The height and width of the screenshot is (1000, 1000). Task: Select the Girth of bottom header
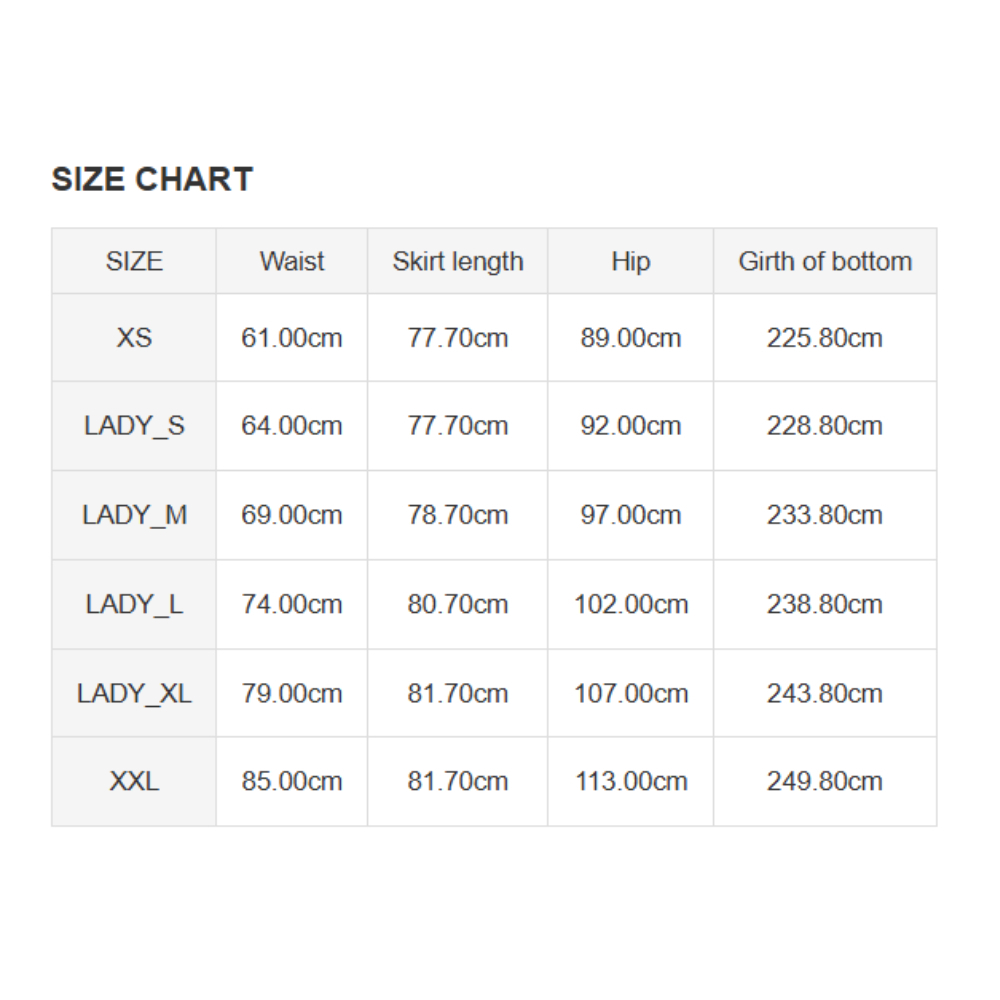(825, 262)
